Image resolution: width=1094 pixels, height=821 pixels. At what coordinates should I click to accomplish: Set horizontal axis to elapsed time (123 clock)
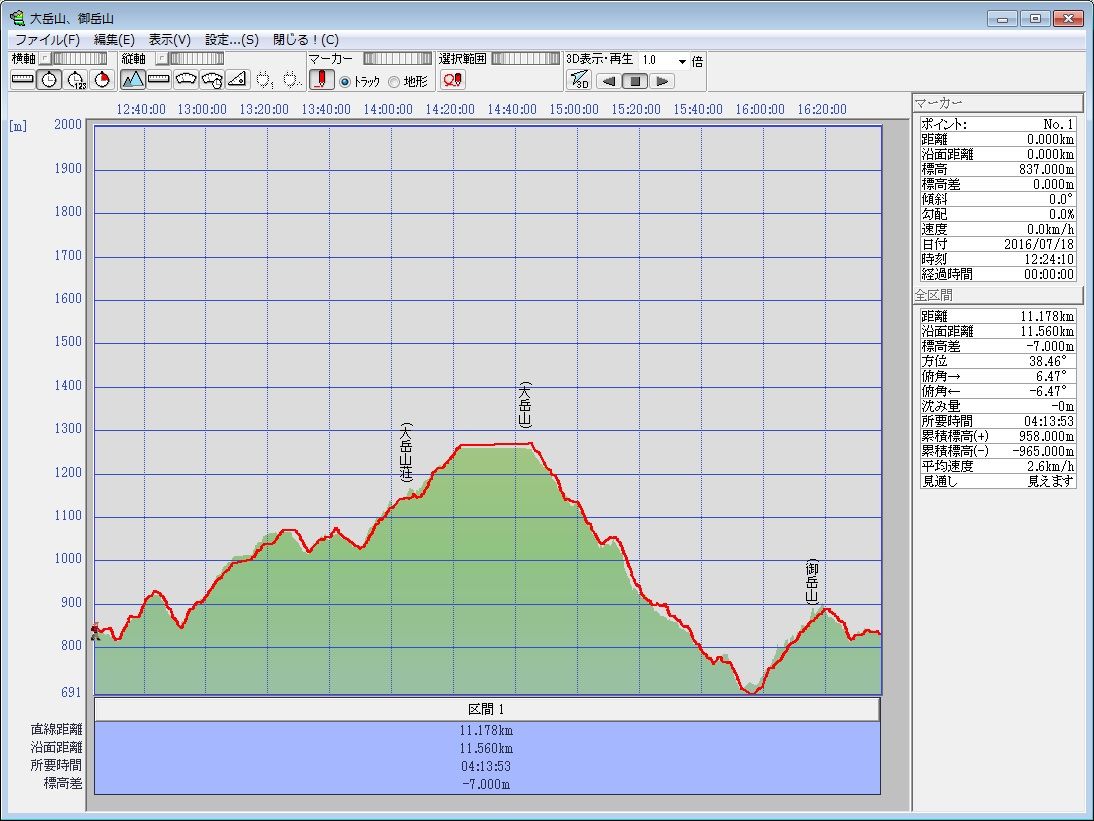tap(76, 80)
